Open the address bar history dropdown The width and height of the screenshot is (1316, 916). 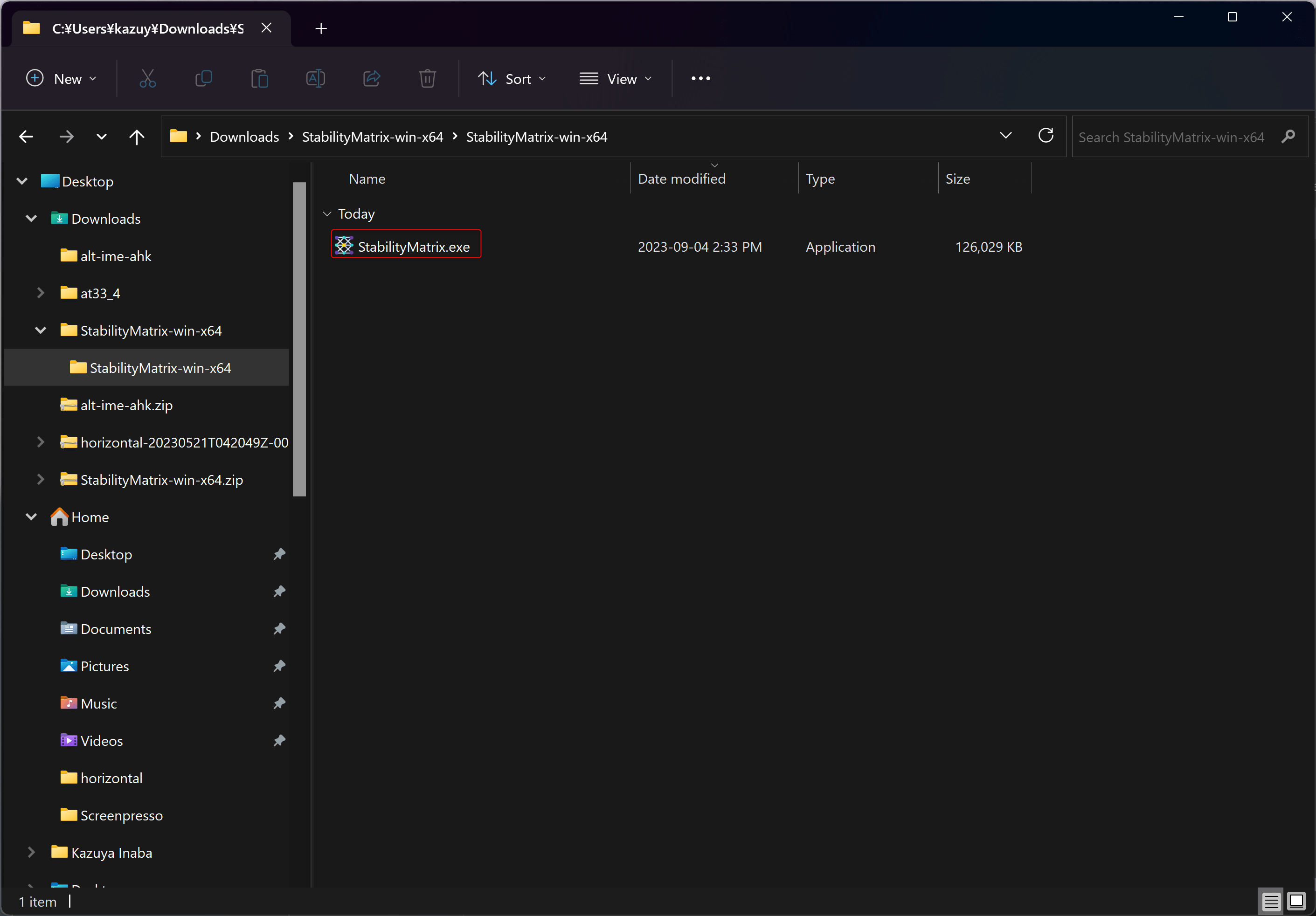tap(1005, 136)
